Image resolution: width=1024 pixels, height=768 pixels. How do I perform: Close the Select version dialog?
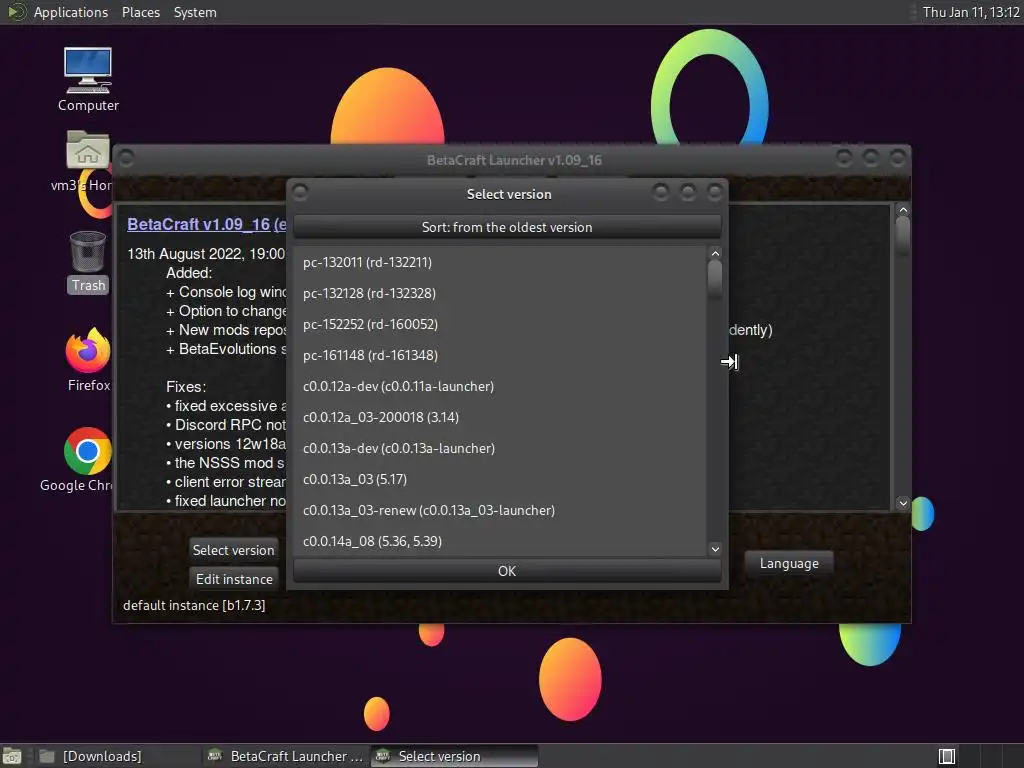coord(715,192)
